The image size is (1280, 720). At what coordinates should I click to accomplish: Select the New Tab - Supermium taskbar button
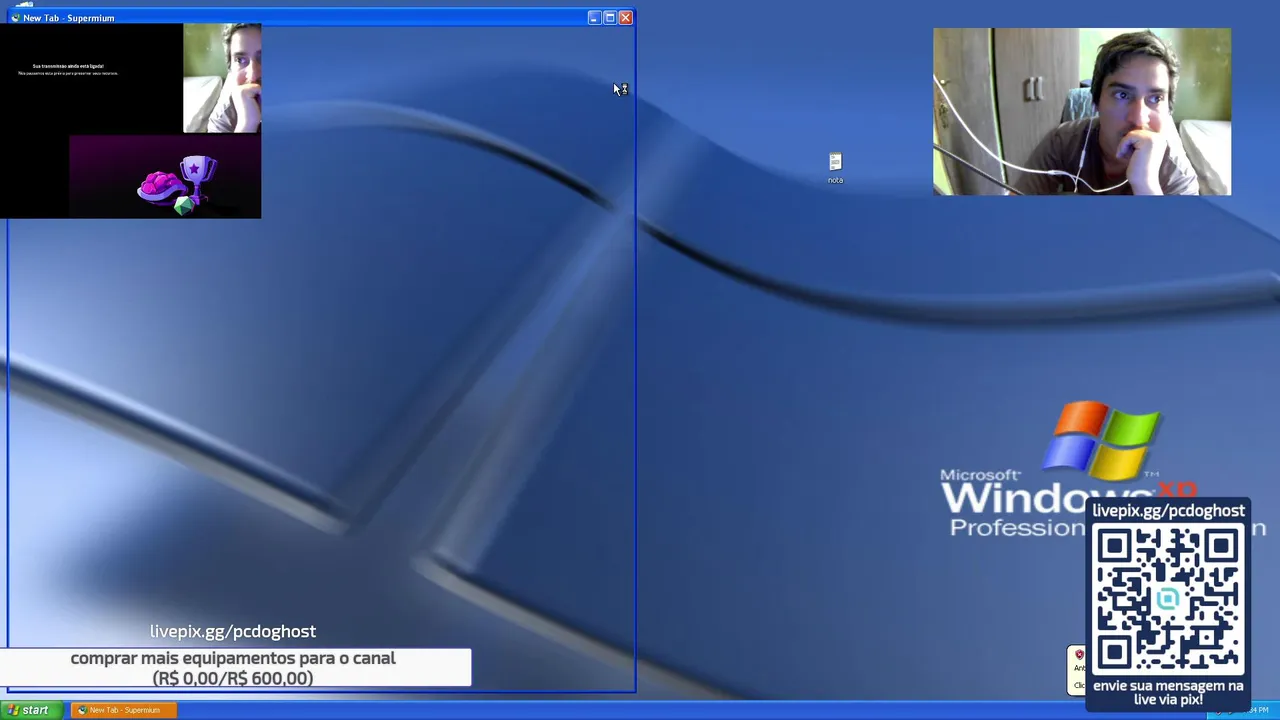click(x=124, y=710)
